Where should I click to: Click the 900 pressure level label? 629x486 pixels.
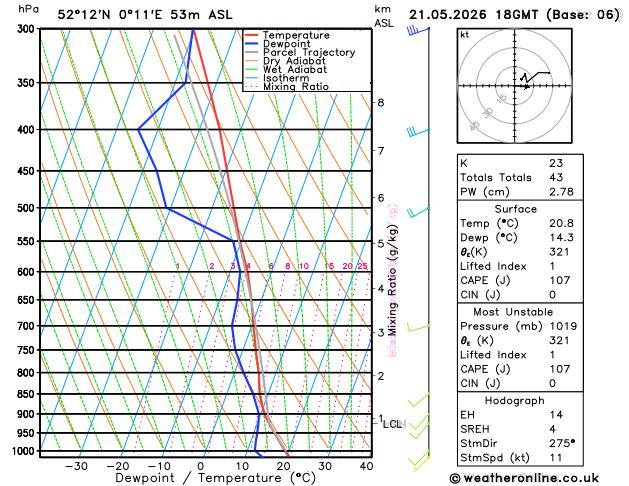(28, 414)
